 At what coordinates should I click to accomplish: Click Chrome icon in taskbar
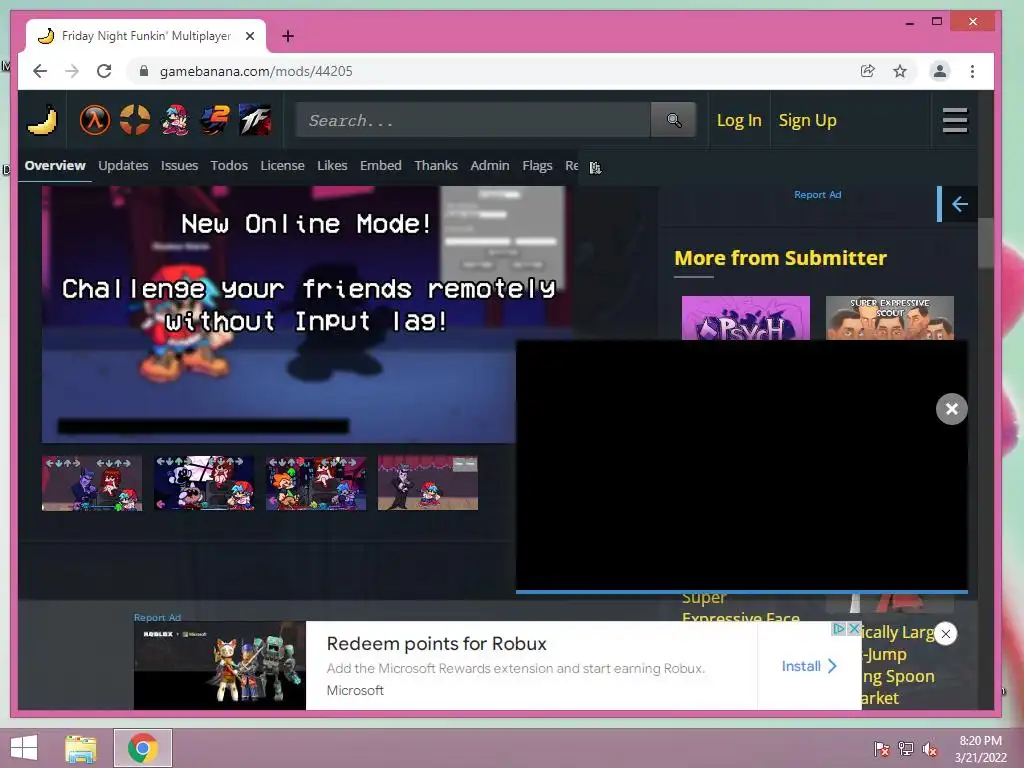pos(143,748)
